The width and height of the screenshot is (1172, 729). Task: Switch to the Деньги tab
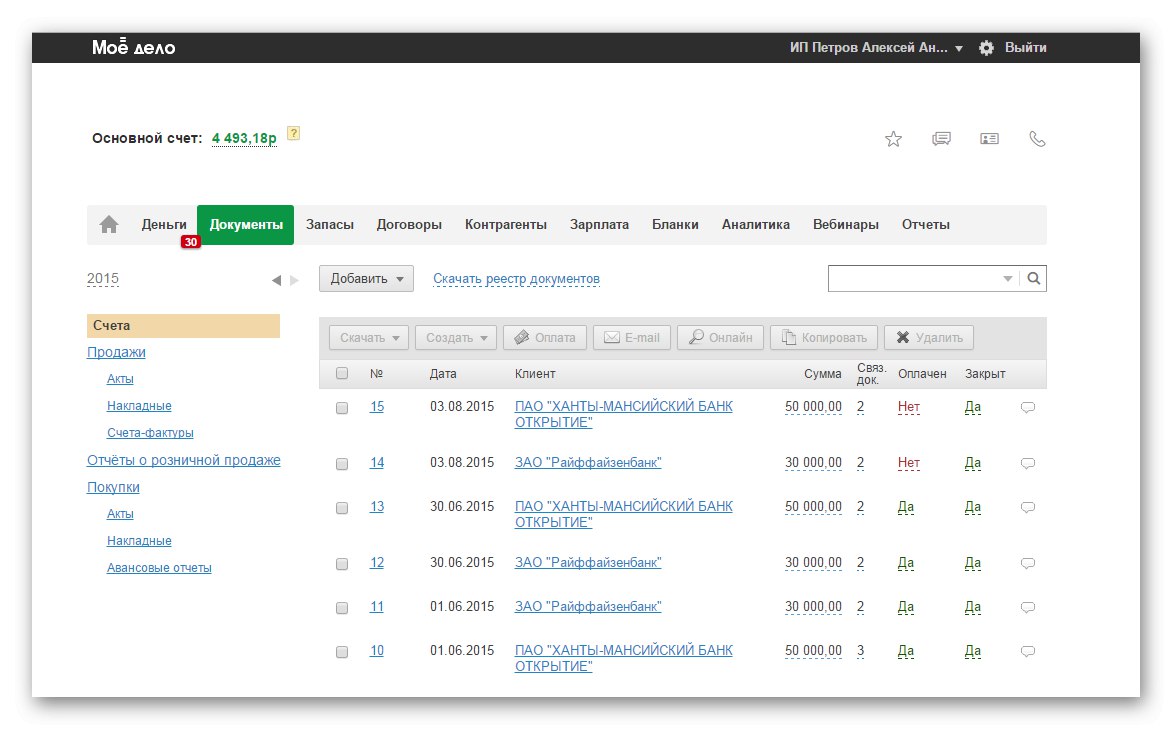click(164, 224)
